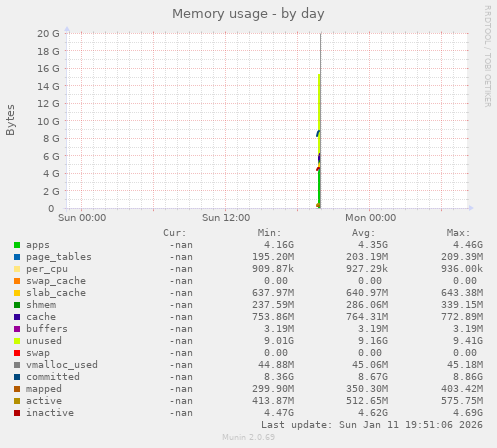Click the 'vmalloc_used' legend label

tap(62, 365)
